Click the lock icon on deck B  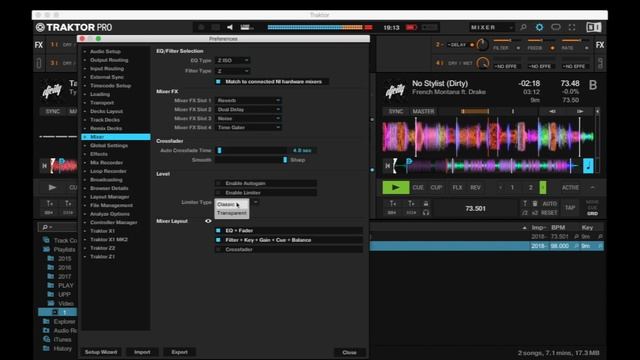click(x=426, y=203)
